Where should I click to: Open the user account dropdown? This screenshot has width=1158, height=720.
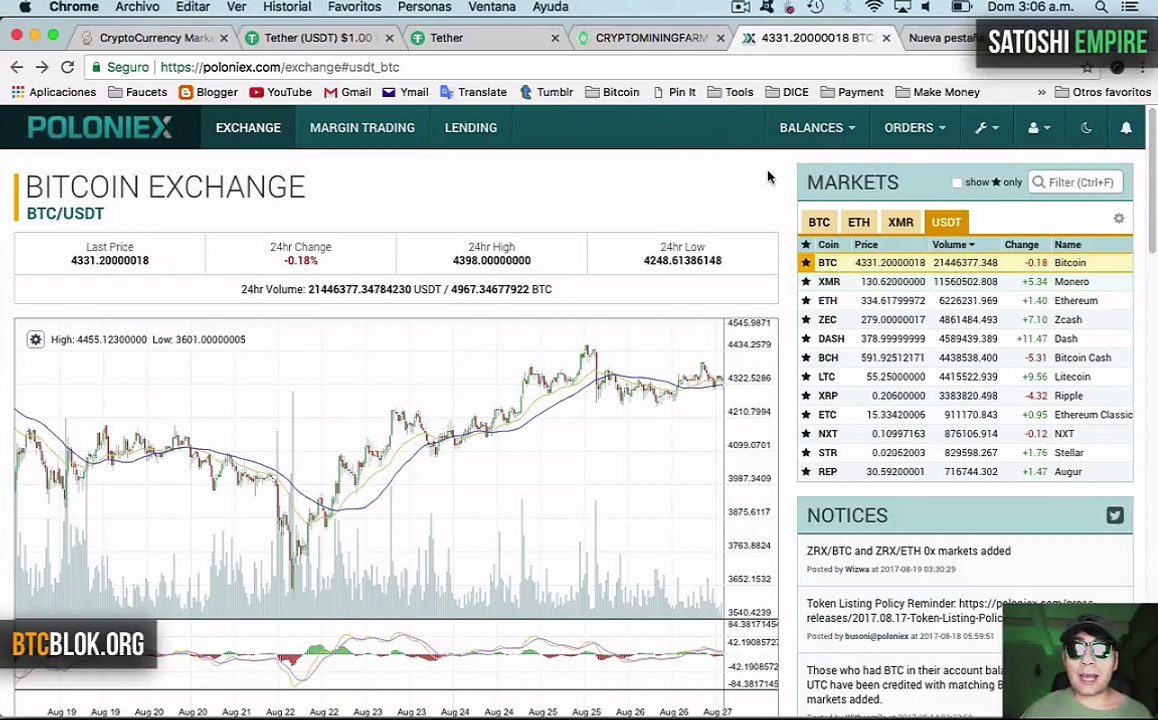1039,128
